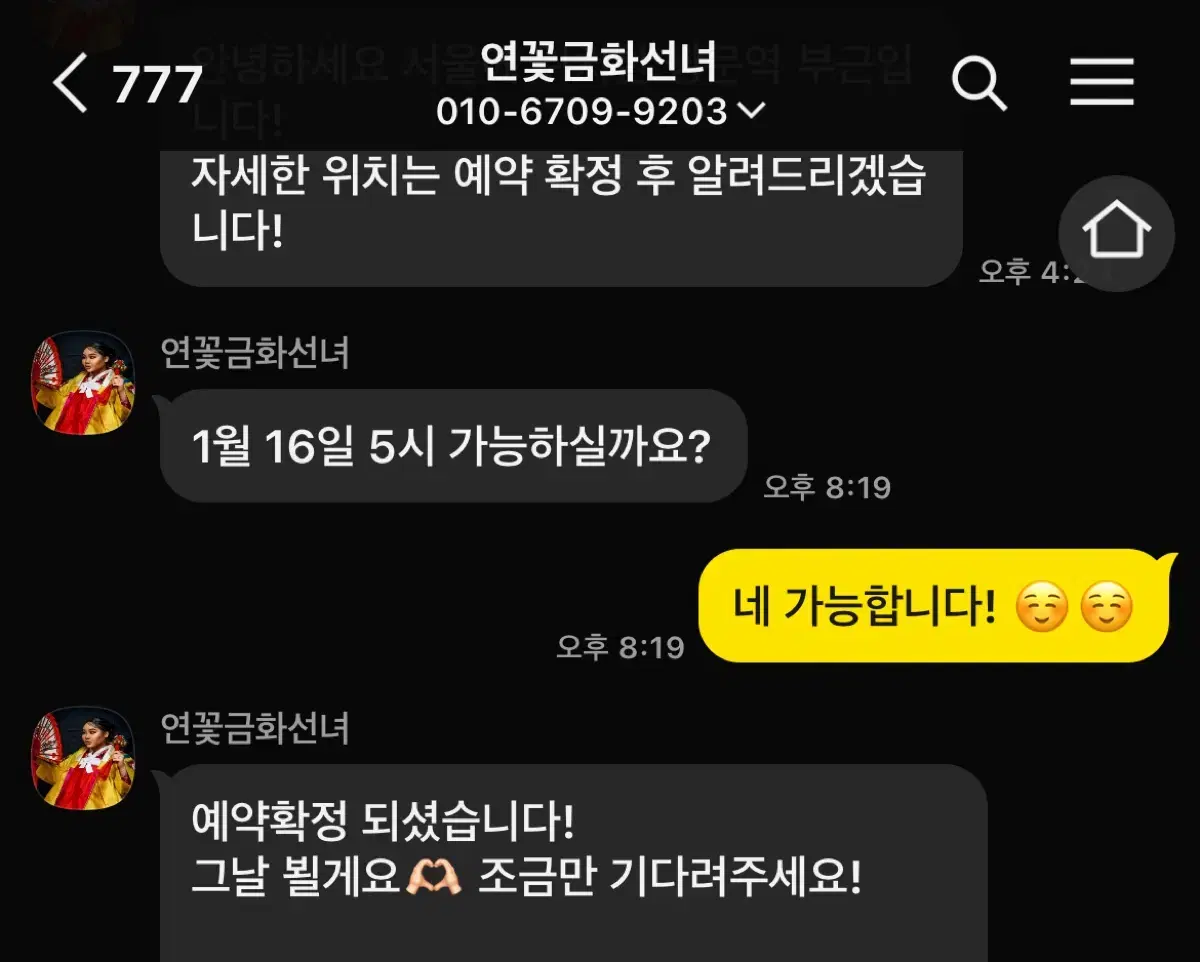Image resolution: width=1200 pixels, height=962 pixels.
Task: Tap the back arrow beside 777
Action: pyautogui.click(x=70, y=83)
